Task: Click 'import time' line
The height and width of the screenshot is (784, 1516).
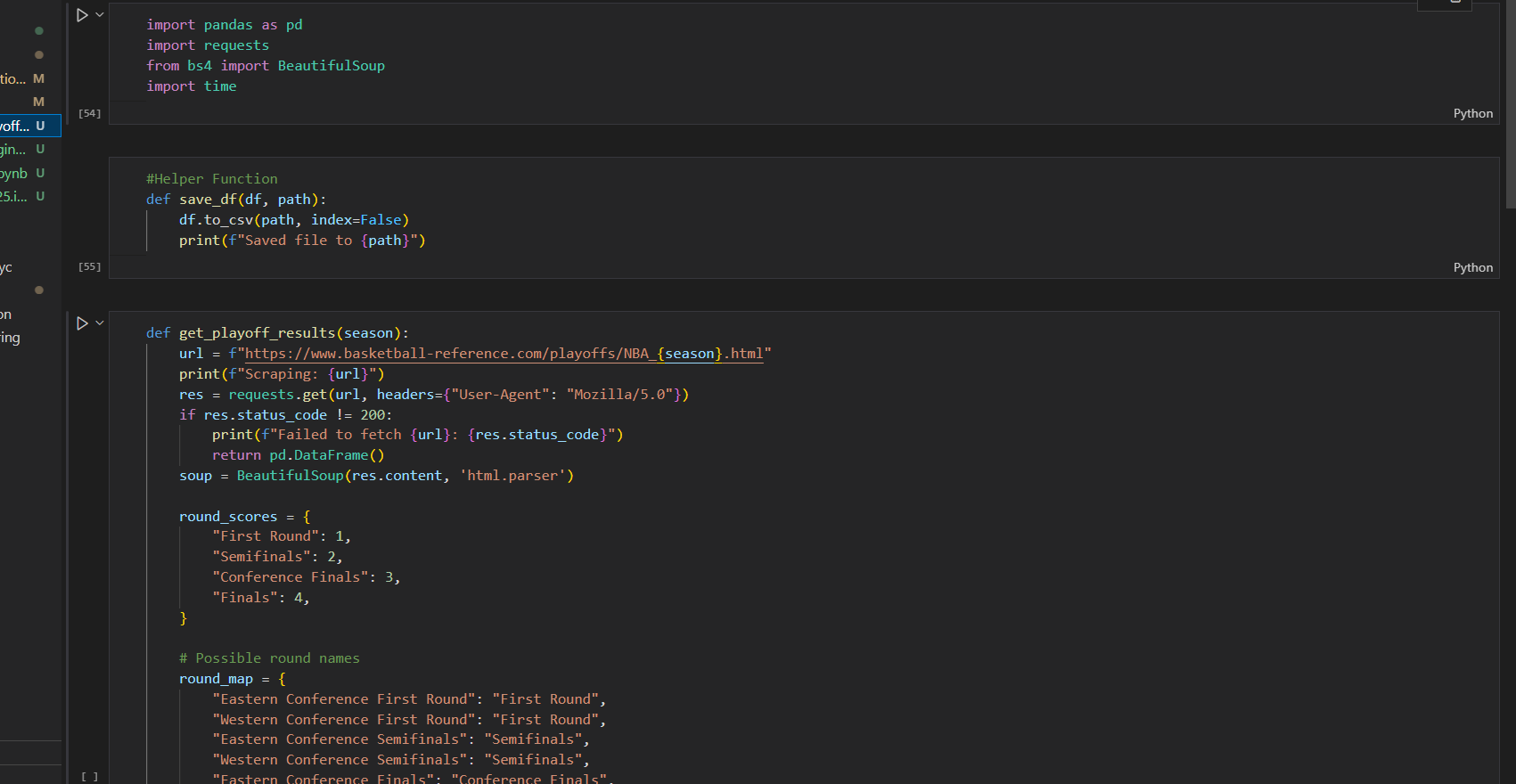Action: click(x=192, y=86)
